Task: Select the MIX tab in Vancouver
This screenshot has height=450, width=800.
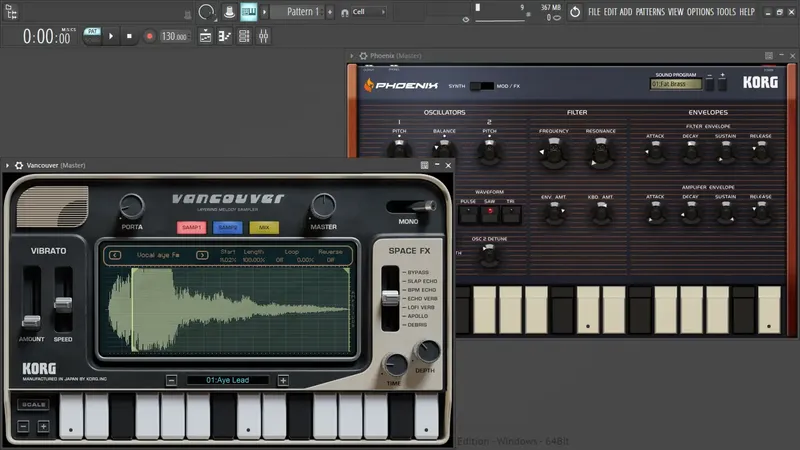Action: click(x=264, y=228)
